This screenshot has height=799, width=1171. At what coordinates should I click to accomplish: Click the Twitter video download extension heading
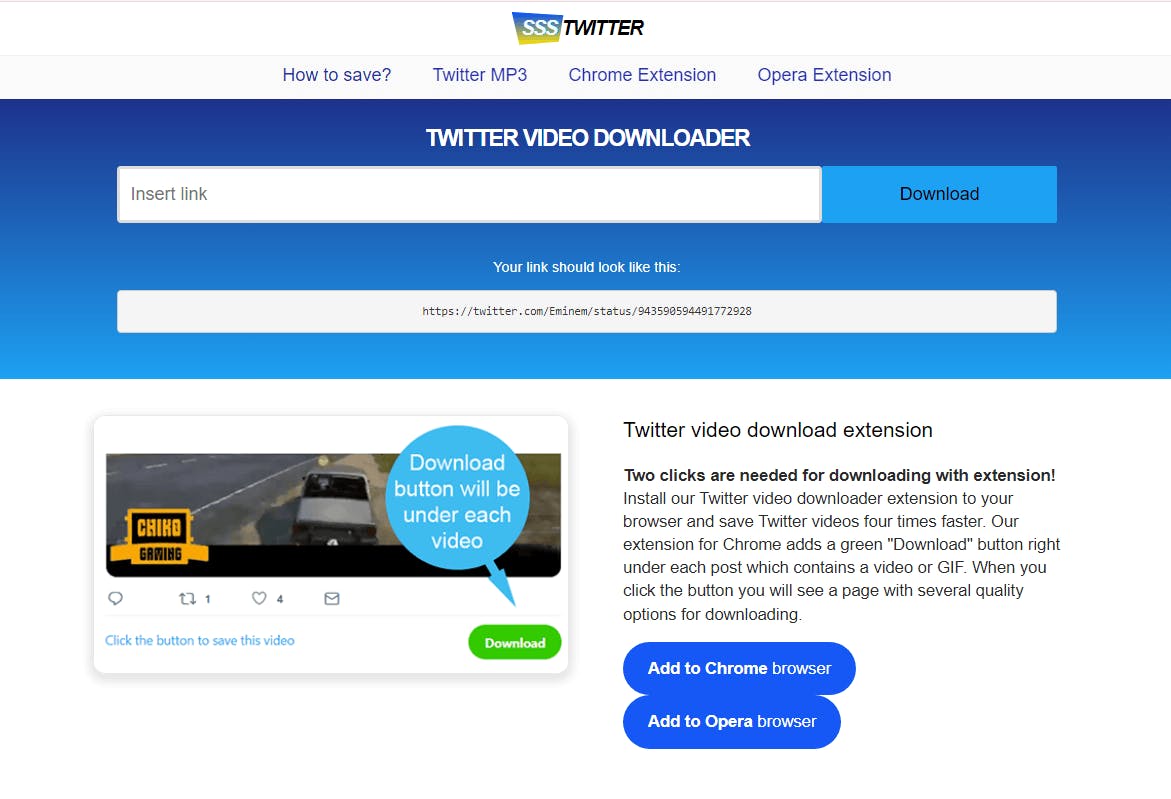(x=778, y=430)
